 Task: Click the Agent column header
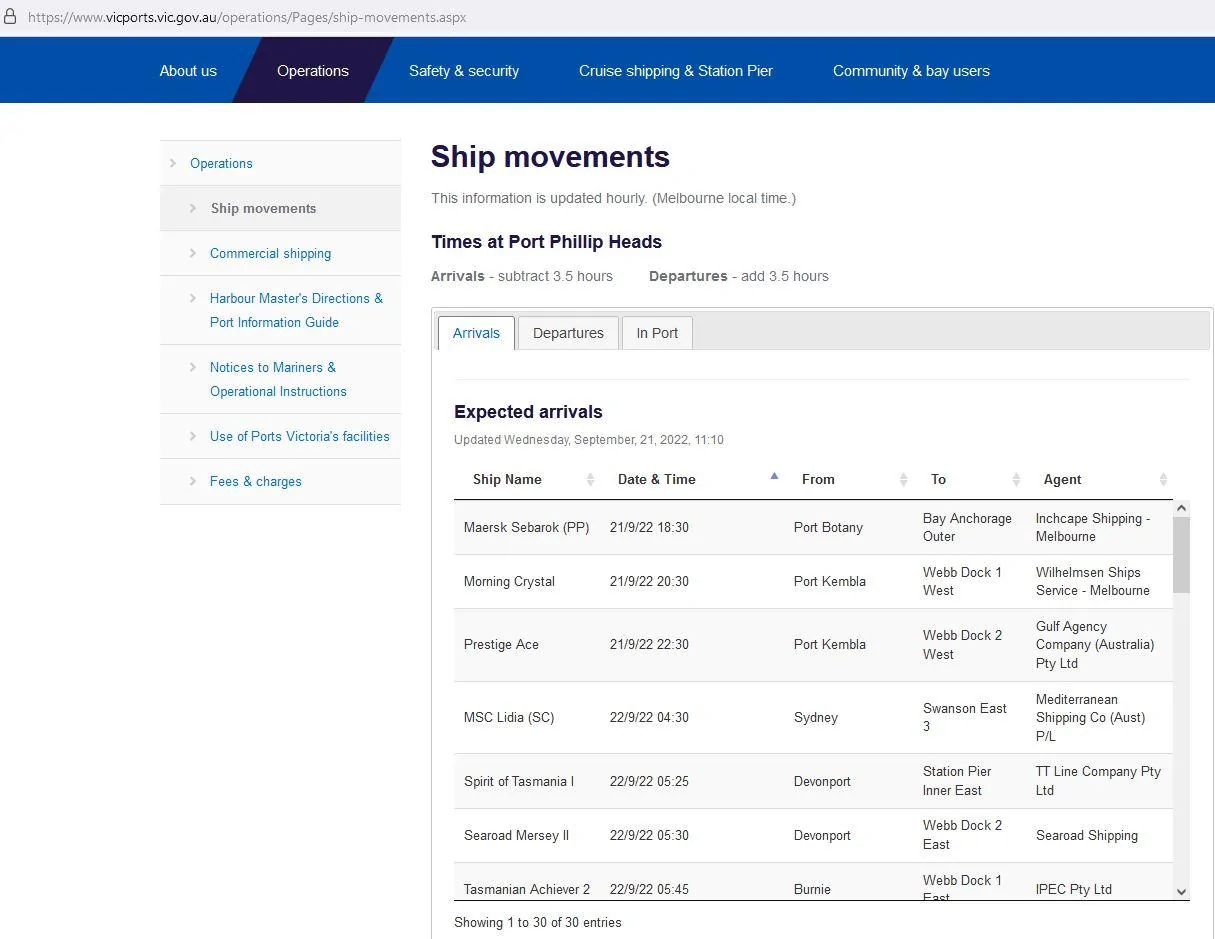(1062, 479)
